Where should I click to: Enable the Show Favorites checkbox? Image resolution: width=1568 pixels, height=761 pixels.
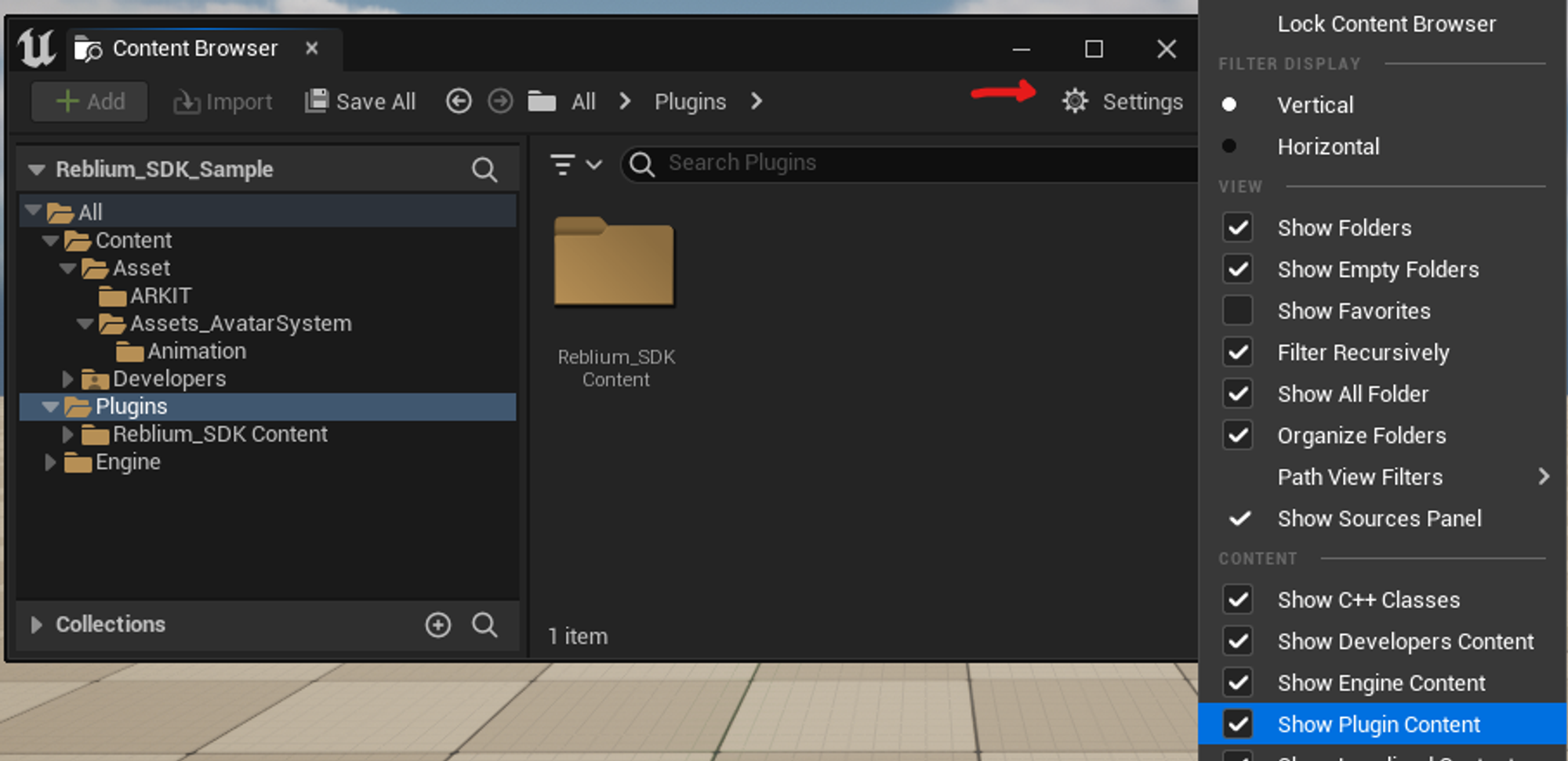click(x=1238, y=311)
